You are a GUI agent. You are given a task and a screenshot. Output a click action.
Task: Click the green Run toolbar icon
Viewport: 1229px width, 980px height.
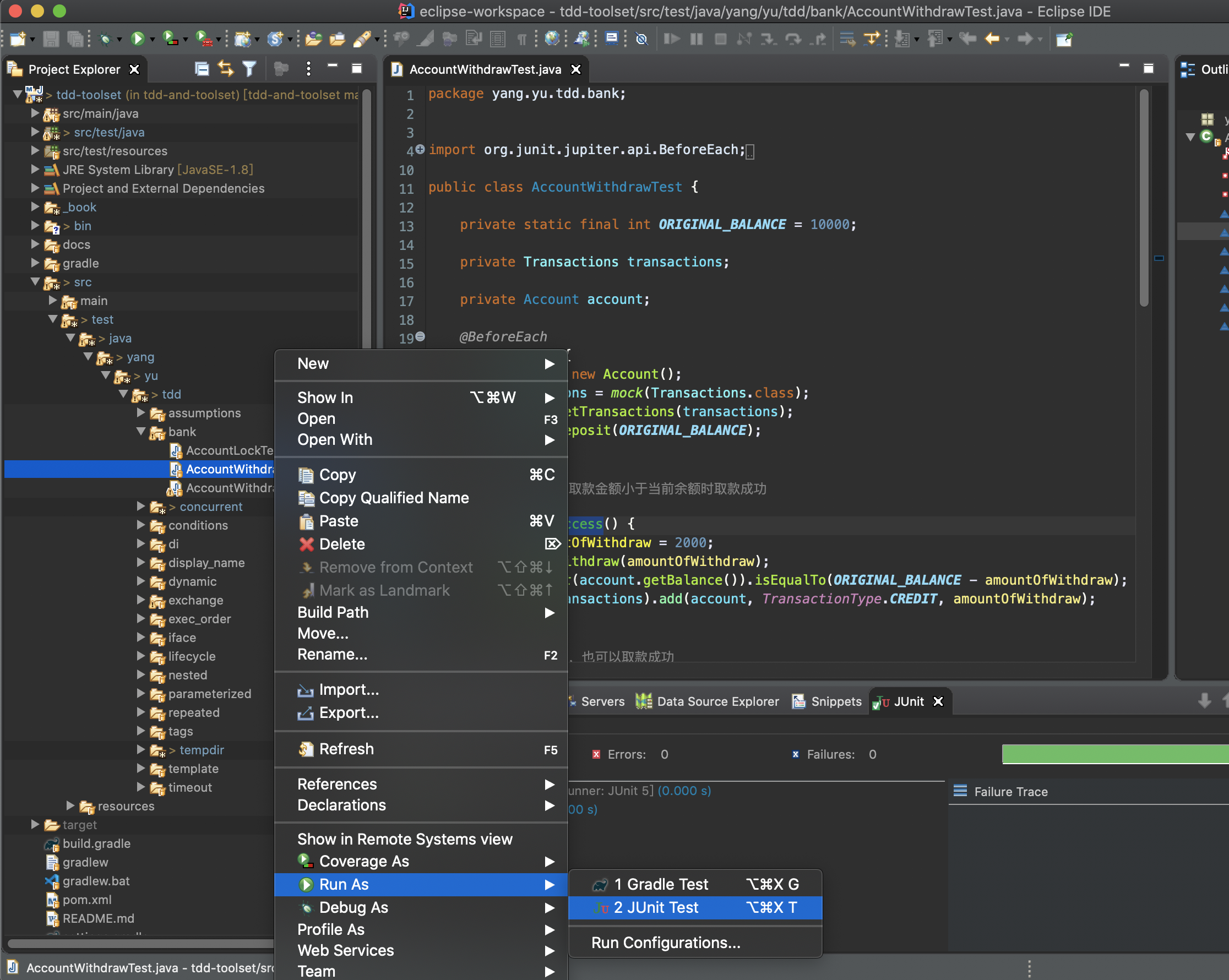137,39
